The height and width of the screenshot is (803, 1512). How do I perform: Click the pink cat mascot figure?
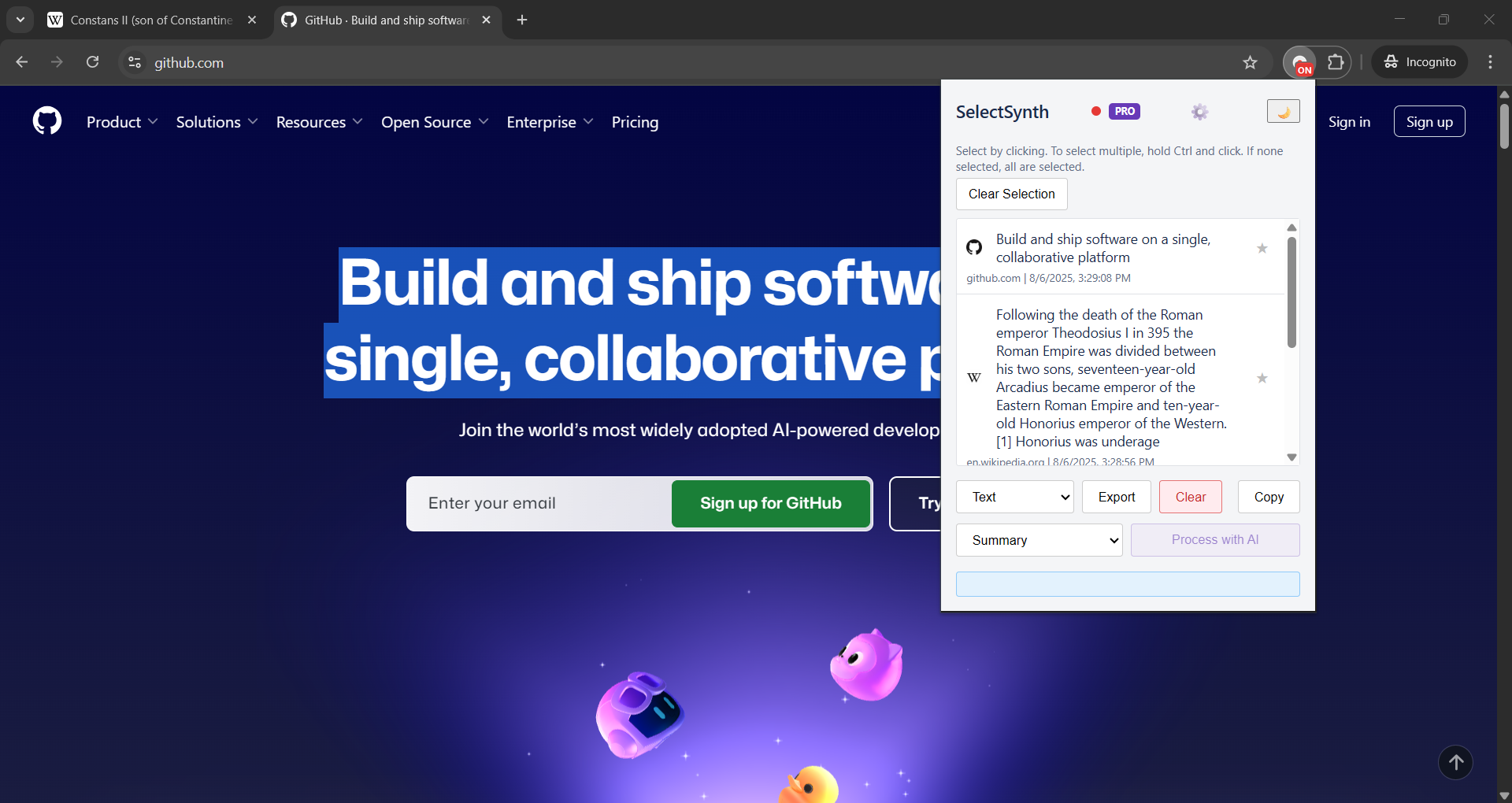pyautogui.click(x=866, y=665)
